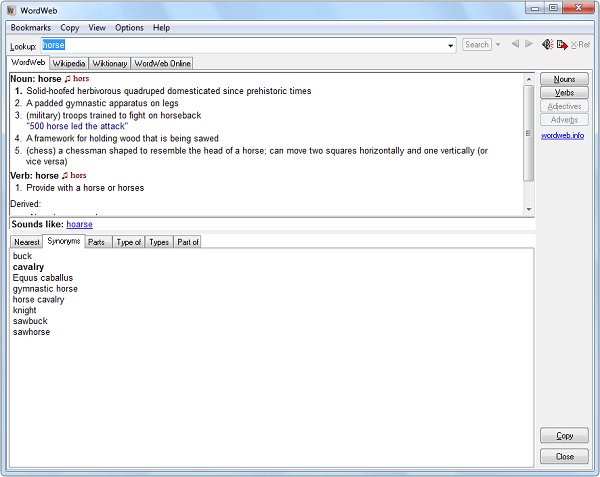Open the Options menu
Image resolution: width=600 pixels, height=477 pixels.
pos(129,28)
